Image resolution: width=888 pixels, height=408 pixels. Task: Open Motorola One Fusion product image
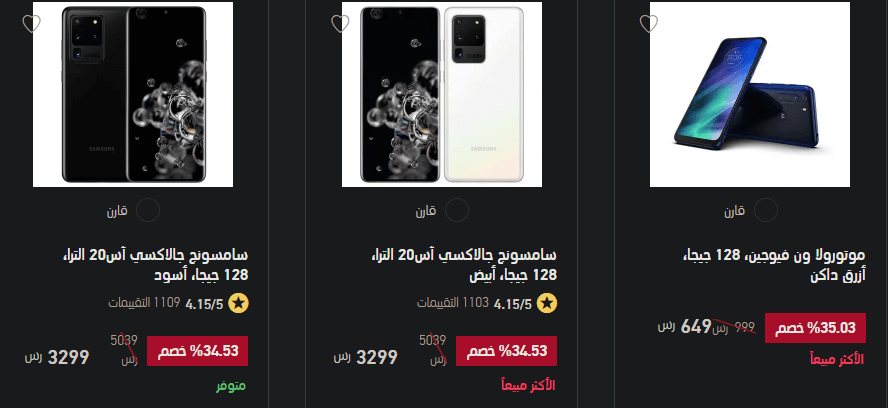click(x=750, y=94)
